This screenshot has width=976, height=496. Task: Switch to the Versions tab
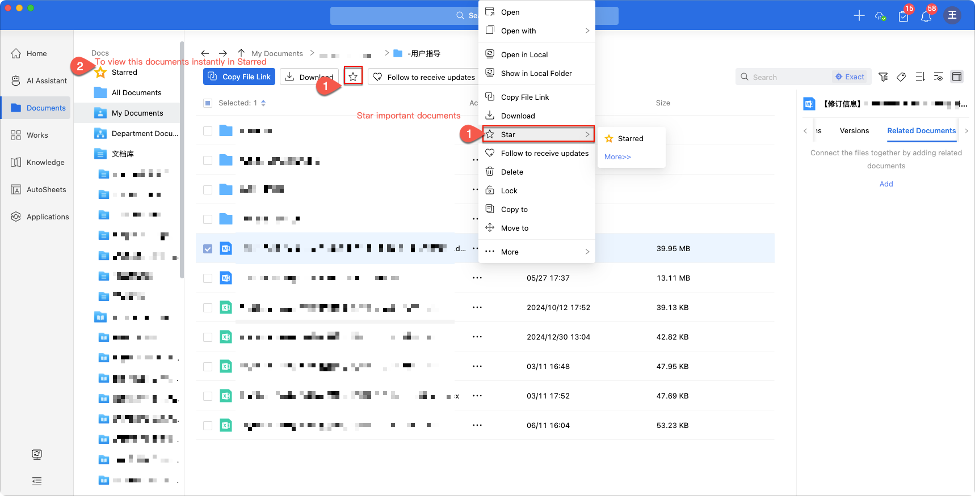(854, 130)
